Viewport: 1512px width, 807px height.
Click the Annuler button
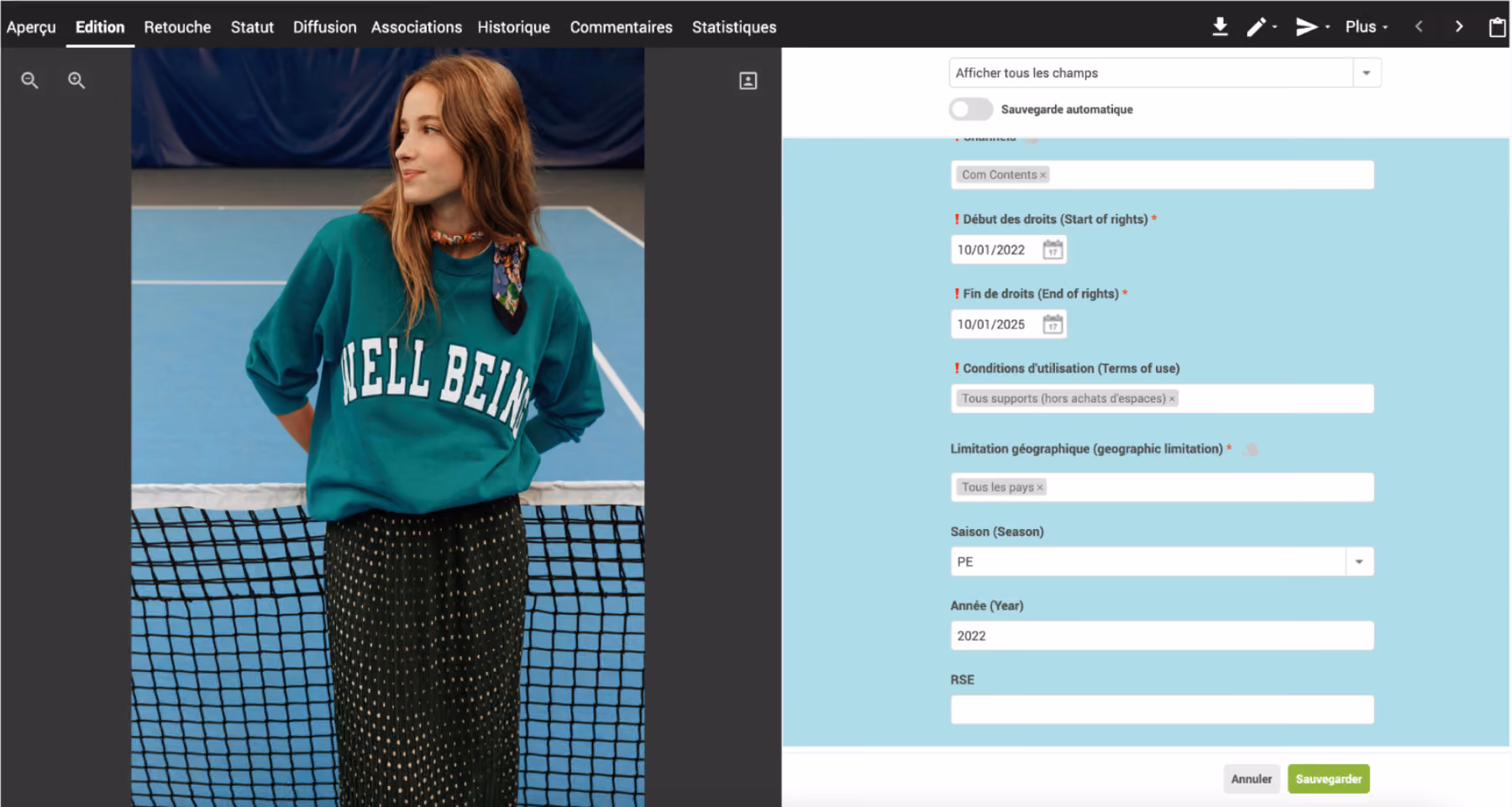(x=1252, y=779)
